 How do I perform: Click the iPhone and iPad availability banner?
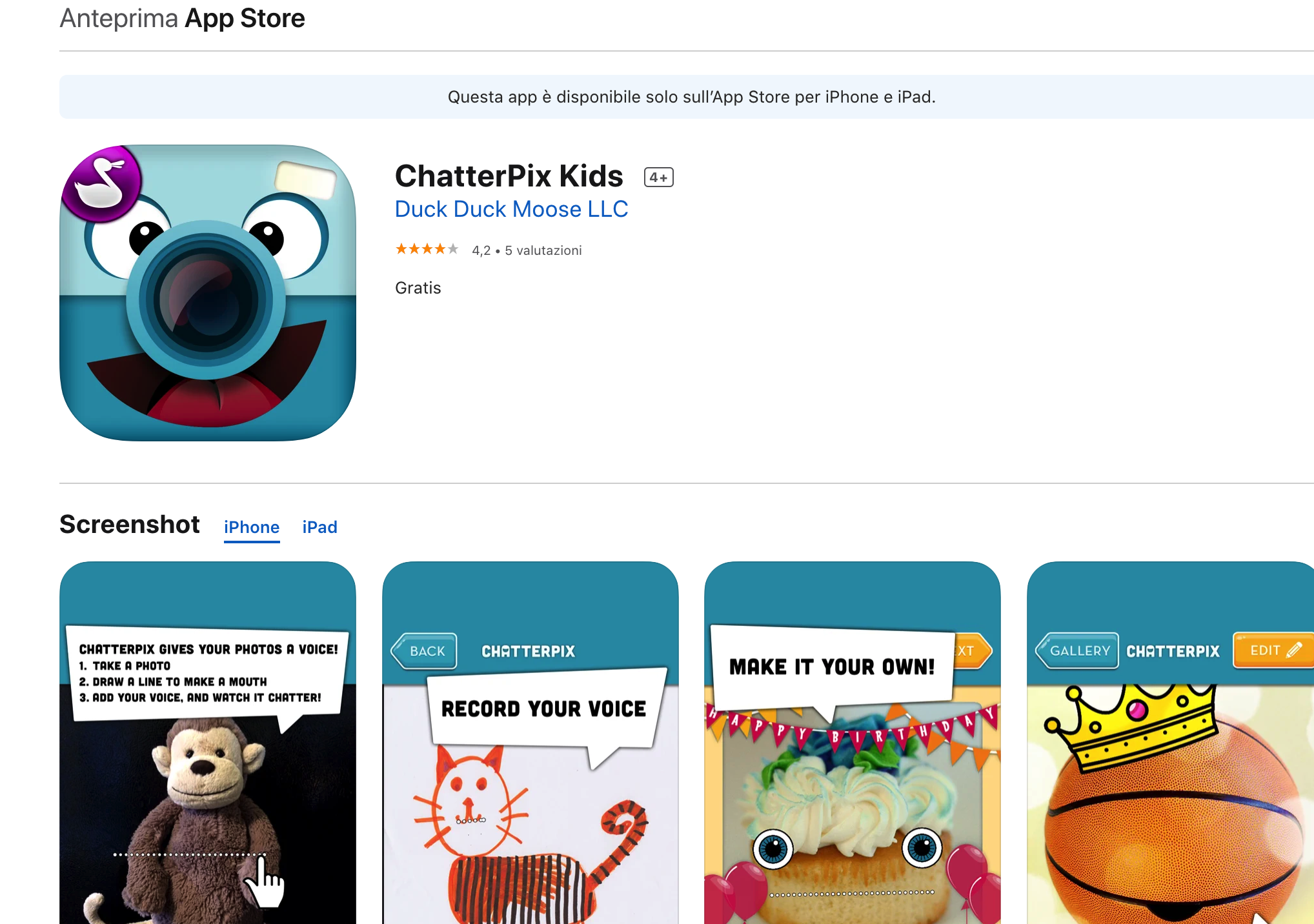click(687, 97)
